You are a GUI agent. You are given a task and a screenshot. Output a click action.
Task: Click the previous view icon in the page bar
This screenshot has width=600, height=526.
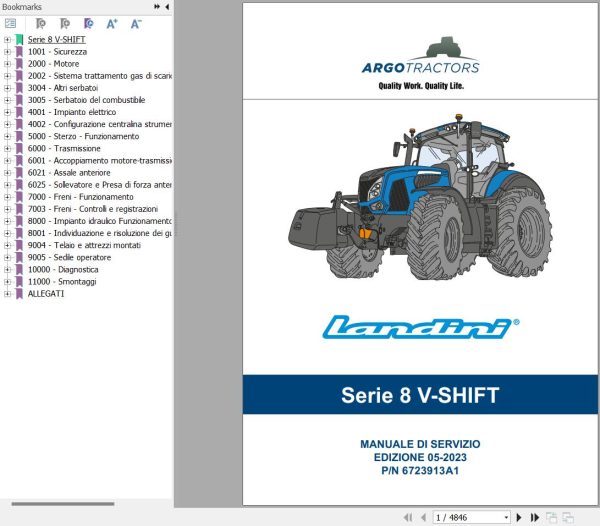(x=551, y=518)
